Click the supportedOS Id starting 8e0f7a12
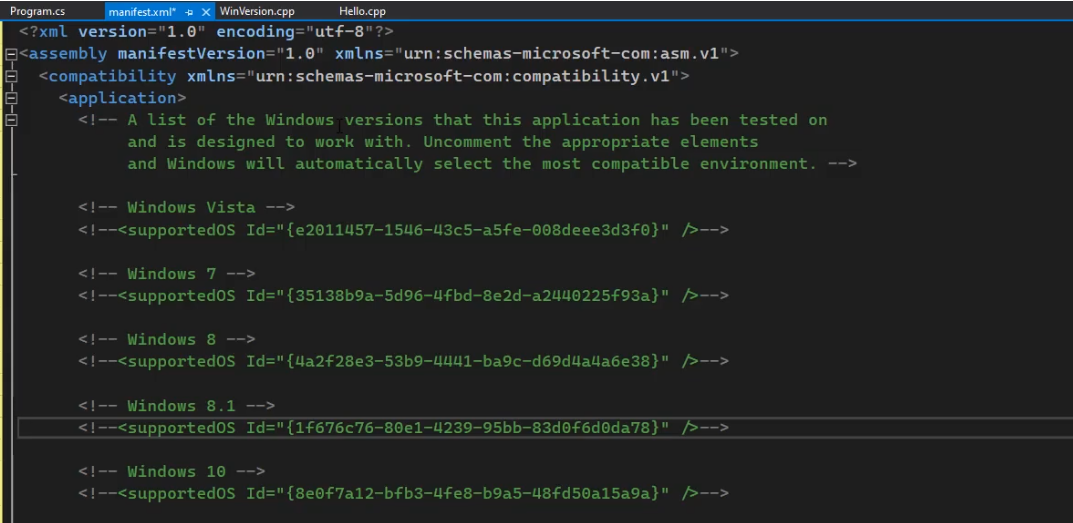The width and height of the screenshot is (1073, 523). (x=403, y=494)
